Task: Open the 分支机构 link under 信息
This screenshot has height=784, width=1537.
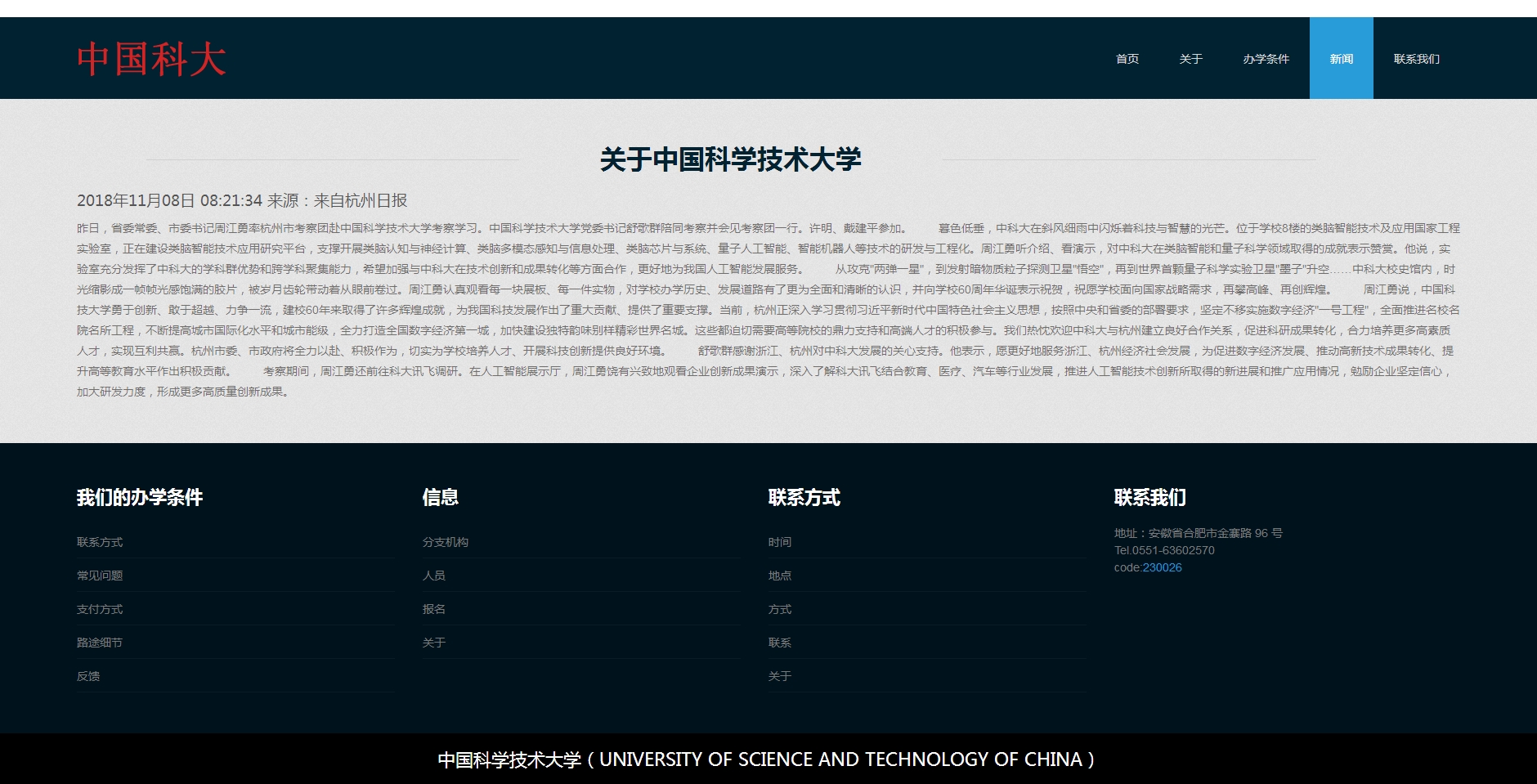Action: click(x=446, y=542)
